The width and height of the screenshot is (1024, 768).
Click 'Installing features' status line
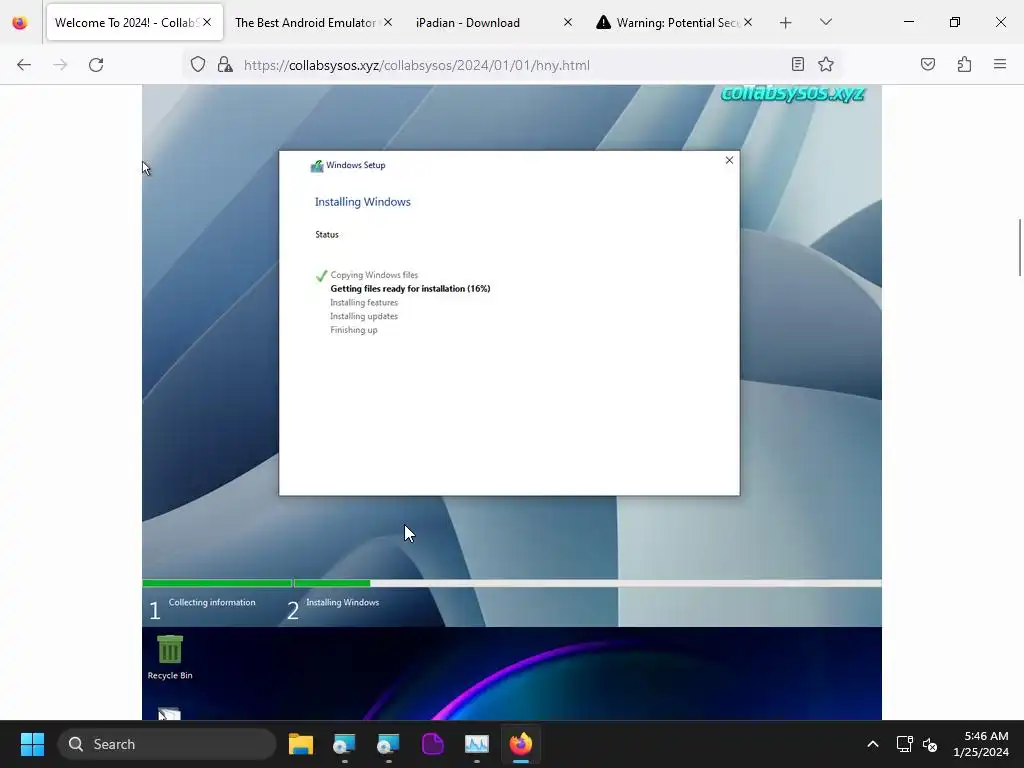[x=364, y=302]
